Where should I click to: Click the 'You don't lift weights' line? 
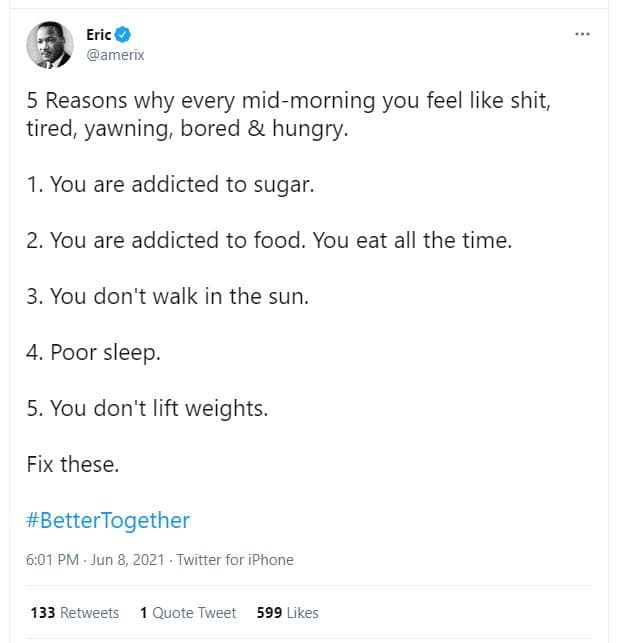(x=147, y=409)
